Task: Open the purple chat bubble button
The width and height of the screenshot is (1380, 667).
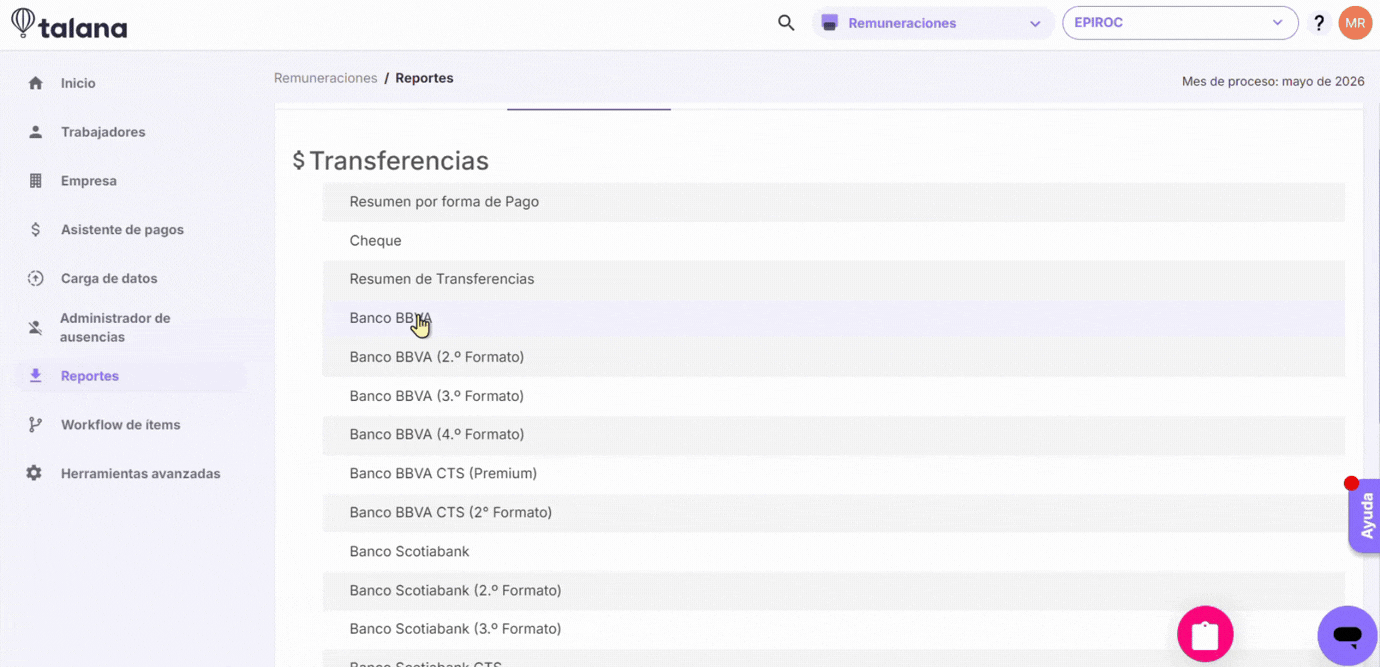Action: (x=1347, y=635)
